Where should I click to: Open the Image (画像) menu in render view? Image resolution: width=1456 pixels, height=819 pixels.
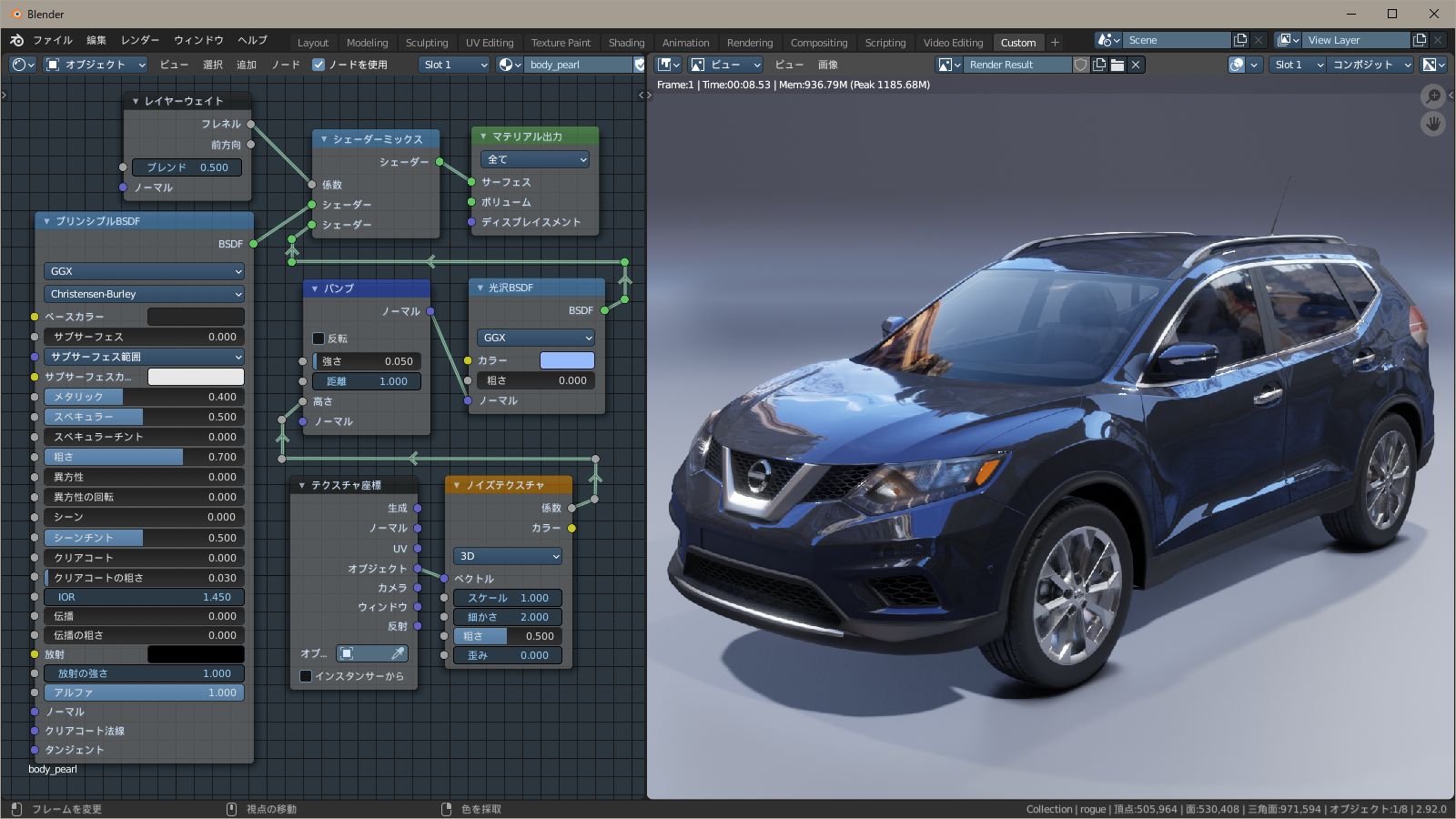click(828, 65)
